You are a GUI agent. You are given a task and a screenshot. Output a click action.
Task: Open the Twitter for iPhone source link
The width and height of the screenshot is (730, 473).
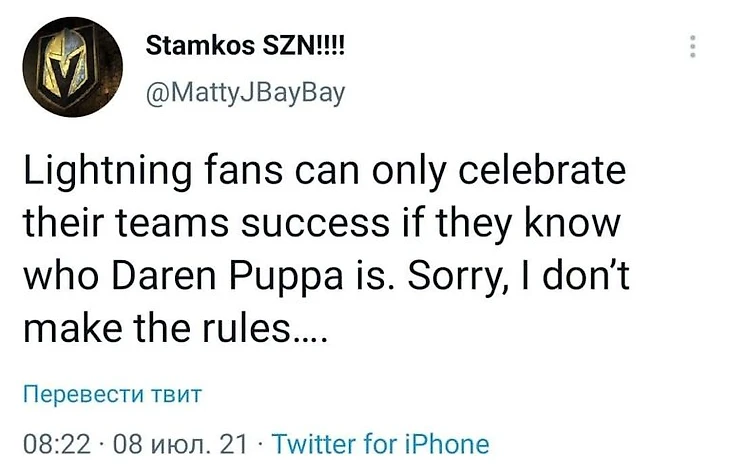tap(380, 444)
